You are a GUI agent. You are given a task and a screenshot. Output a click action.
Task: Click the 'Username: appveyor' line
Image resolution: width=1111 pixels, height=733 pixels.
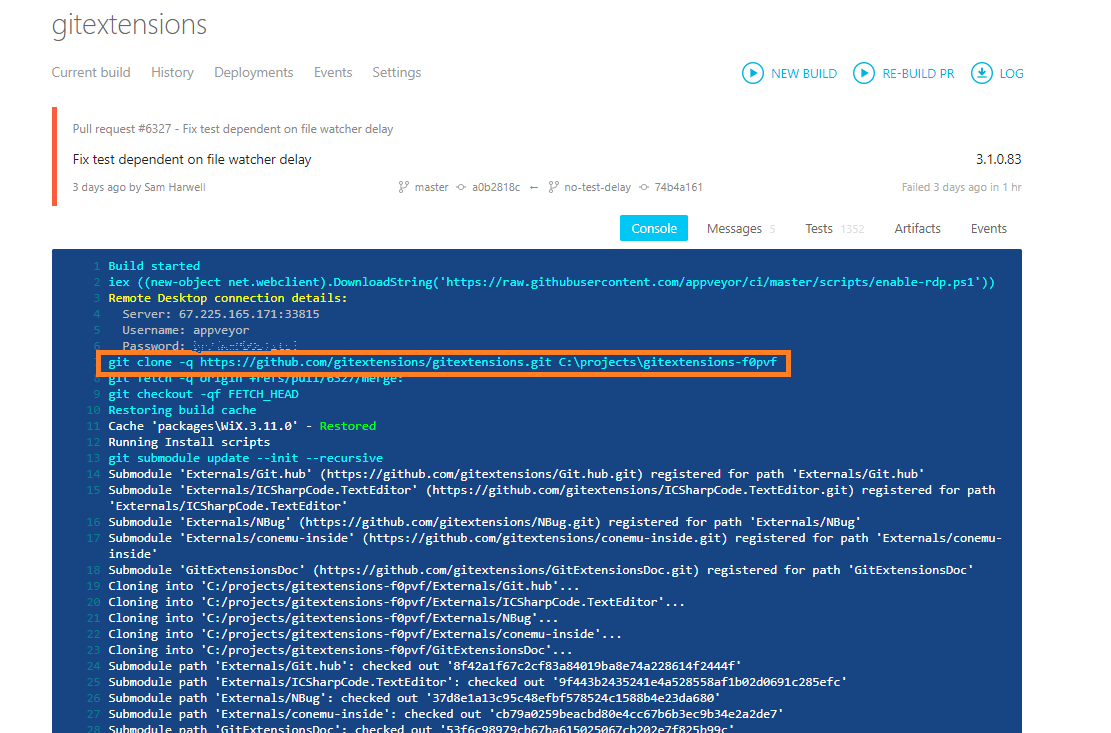pyautogui.click(x=186, y=330)
